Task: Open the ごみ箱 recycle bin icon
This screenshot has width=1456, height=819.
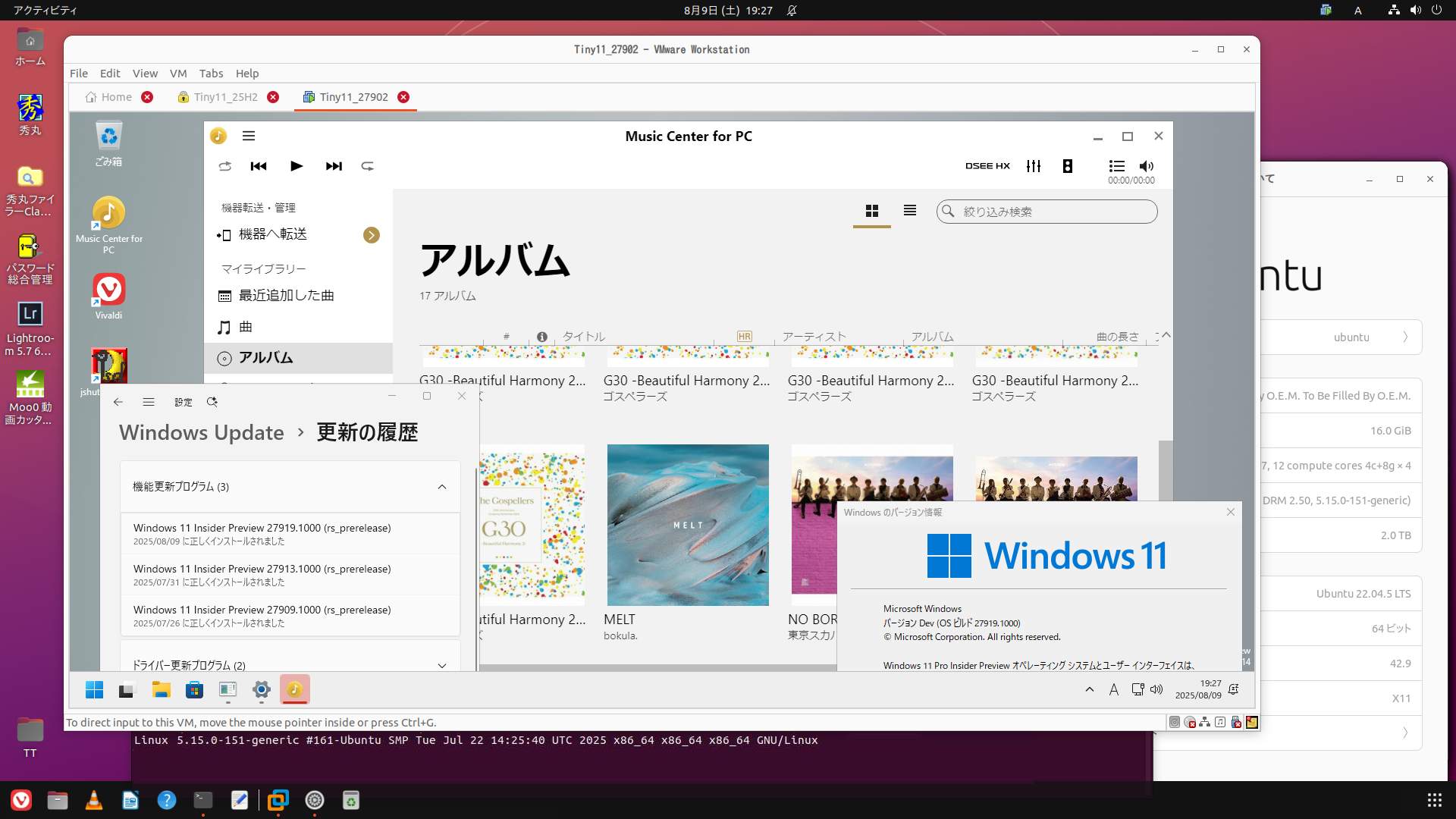Action: (x=108, y=144)
